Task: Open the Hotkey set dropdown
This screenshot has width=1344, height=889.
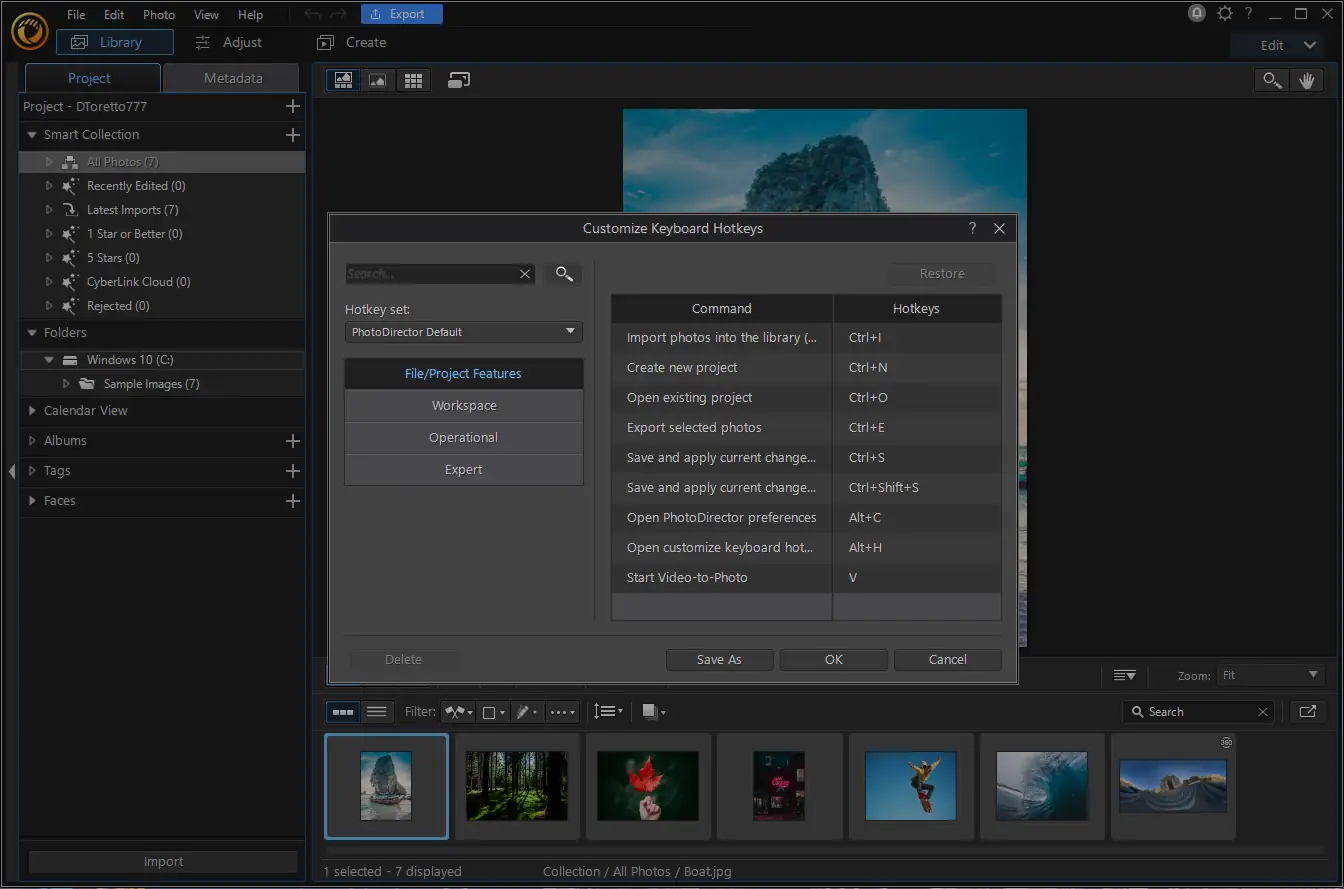Action: (463, 332)
